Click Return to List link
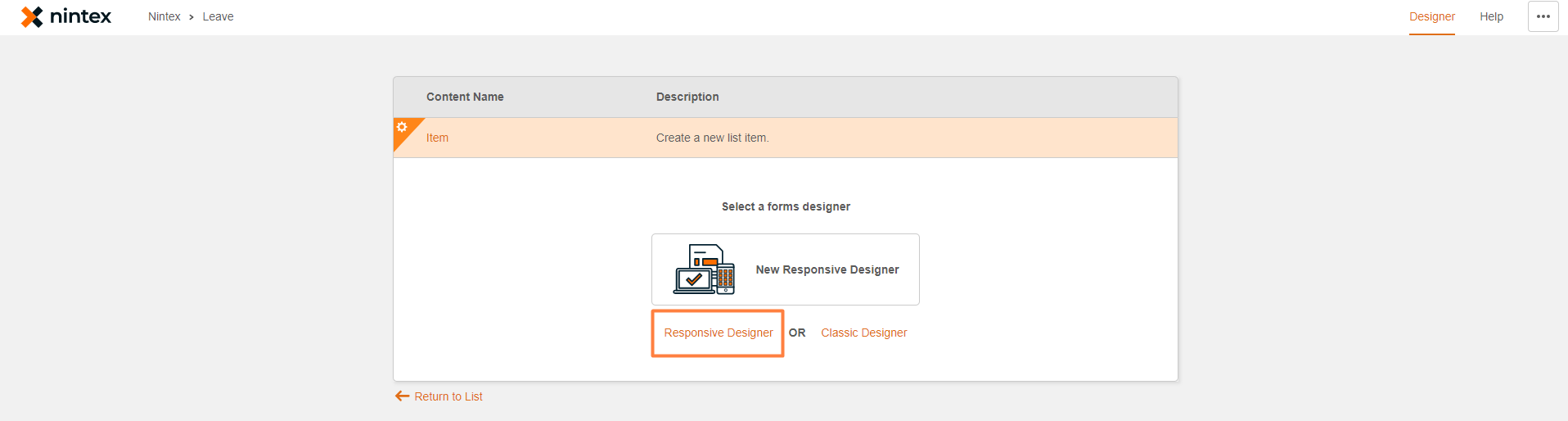This screenshot has width=1568, height=421. click(x=448, y=396)
